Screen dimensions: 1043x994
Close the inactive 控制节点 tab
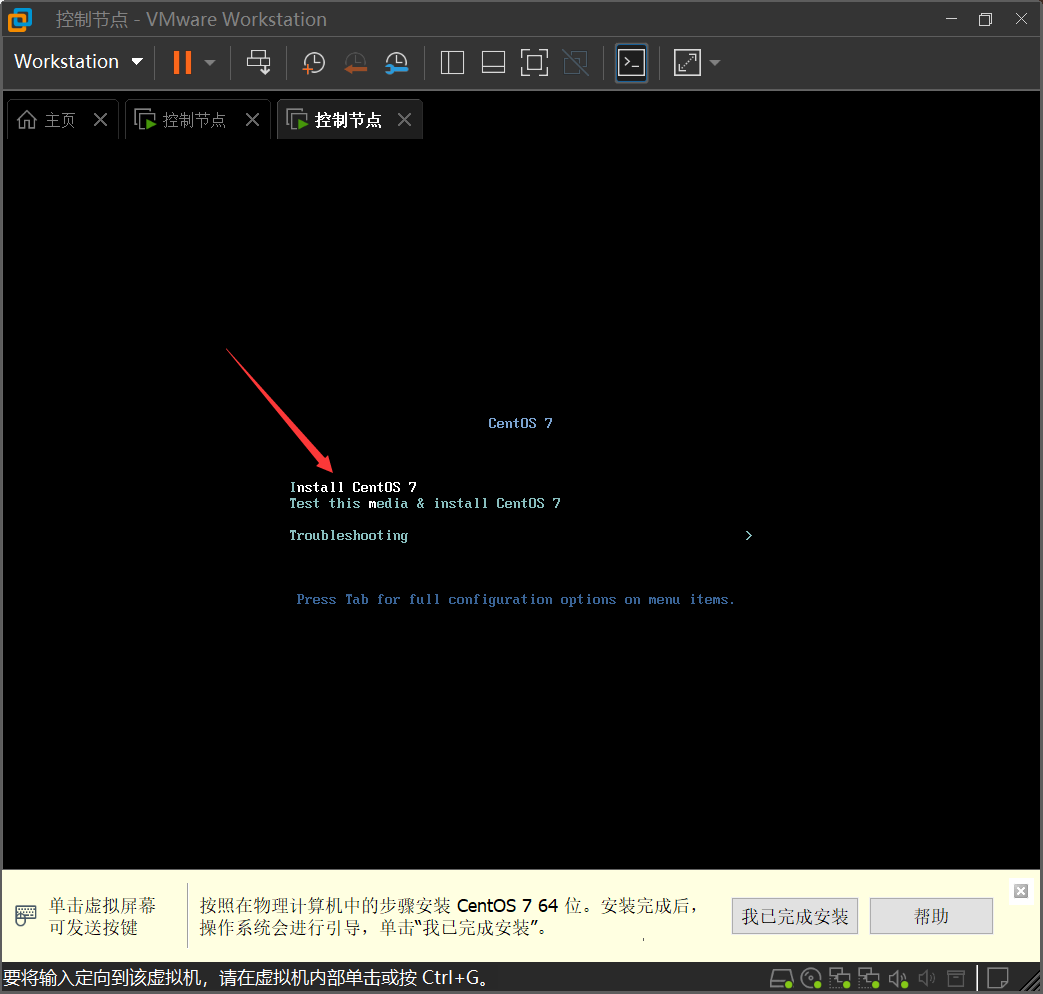coord(252,120)
